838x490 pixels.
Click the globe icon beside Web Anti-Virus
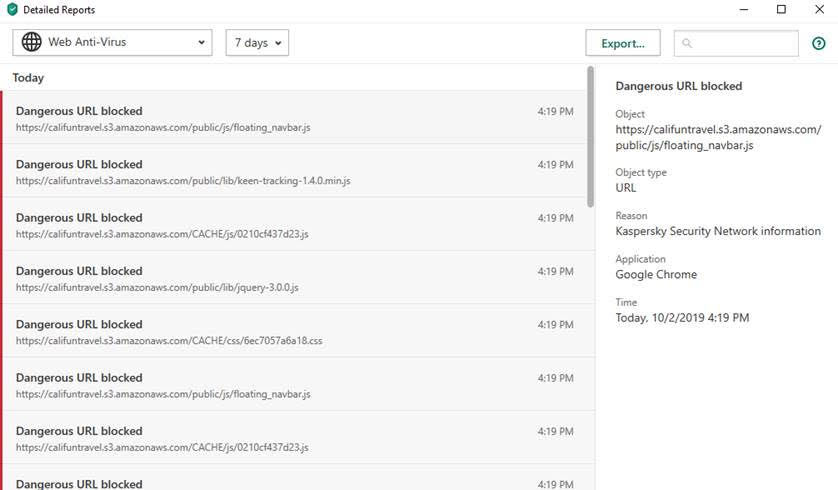(32, 43)
